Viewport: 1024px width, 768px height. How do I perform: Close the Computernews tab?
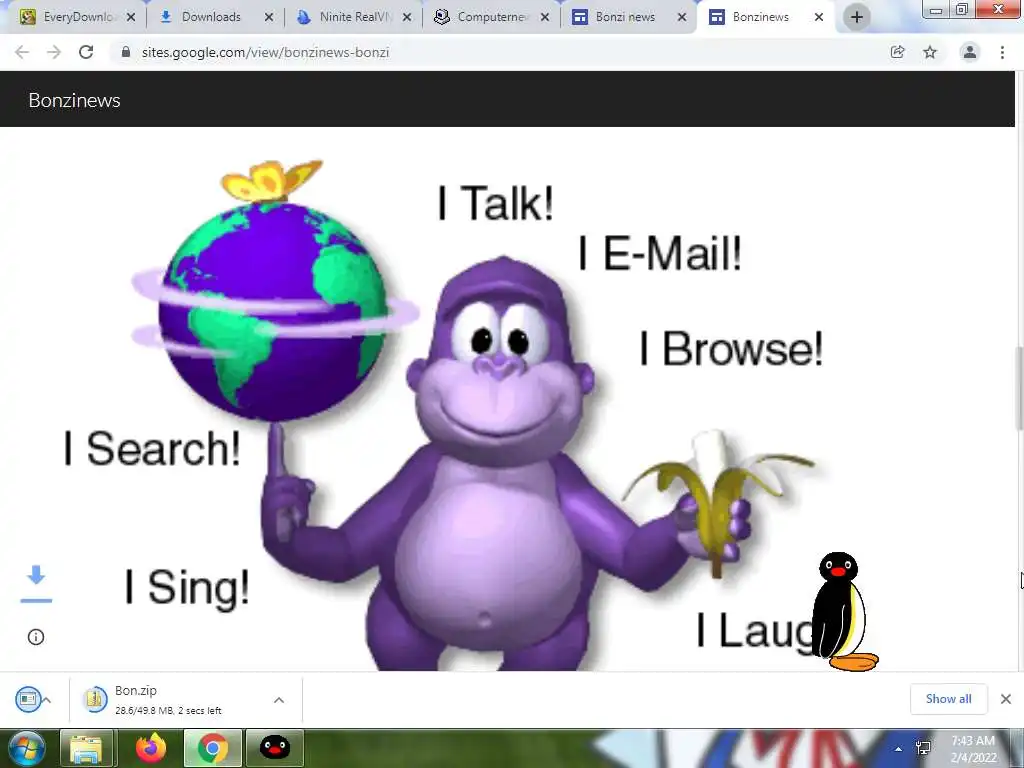tap(545, 17)
